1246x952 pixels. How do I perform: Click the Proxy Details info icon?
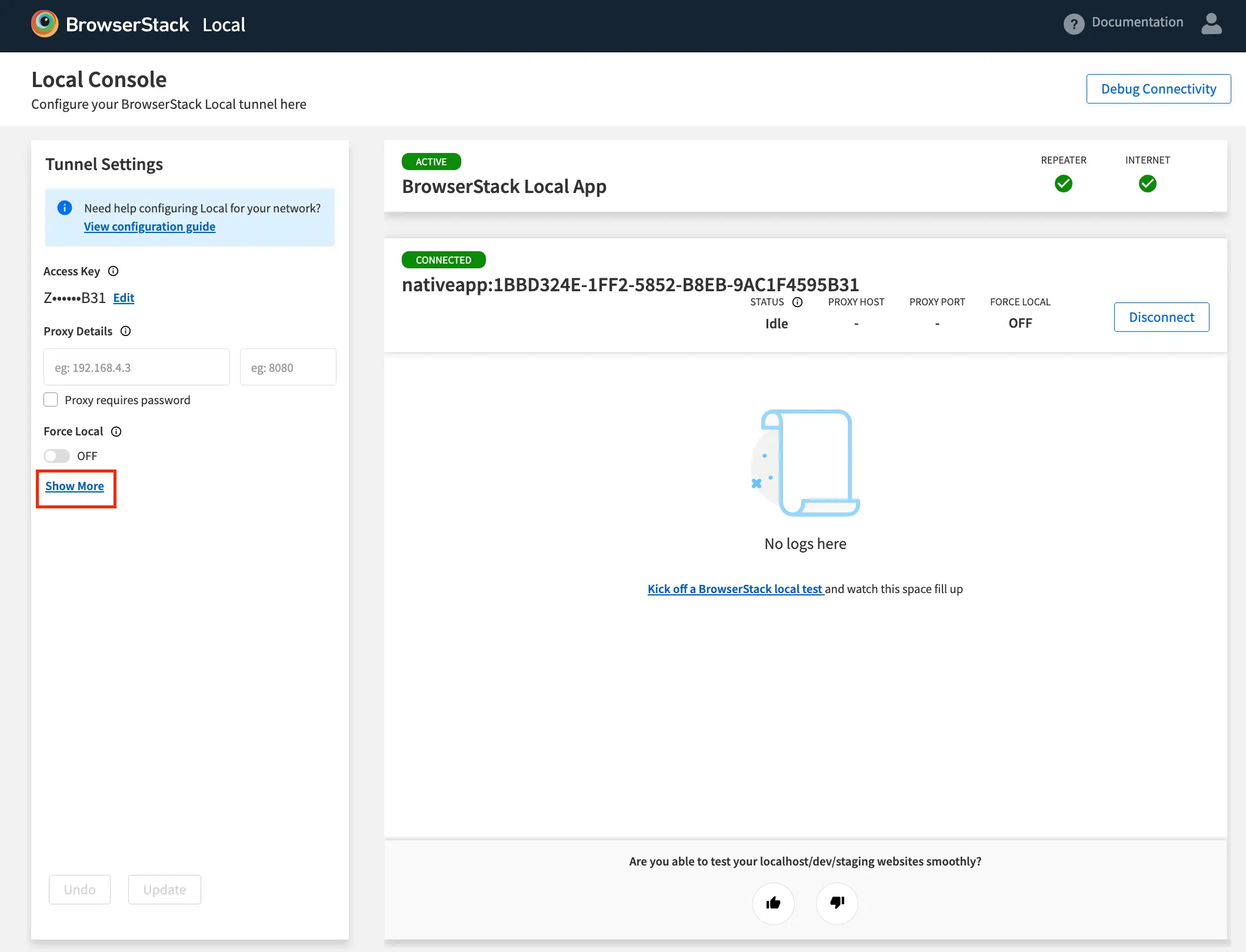(126, 331)
